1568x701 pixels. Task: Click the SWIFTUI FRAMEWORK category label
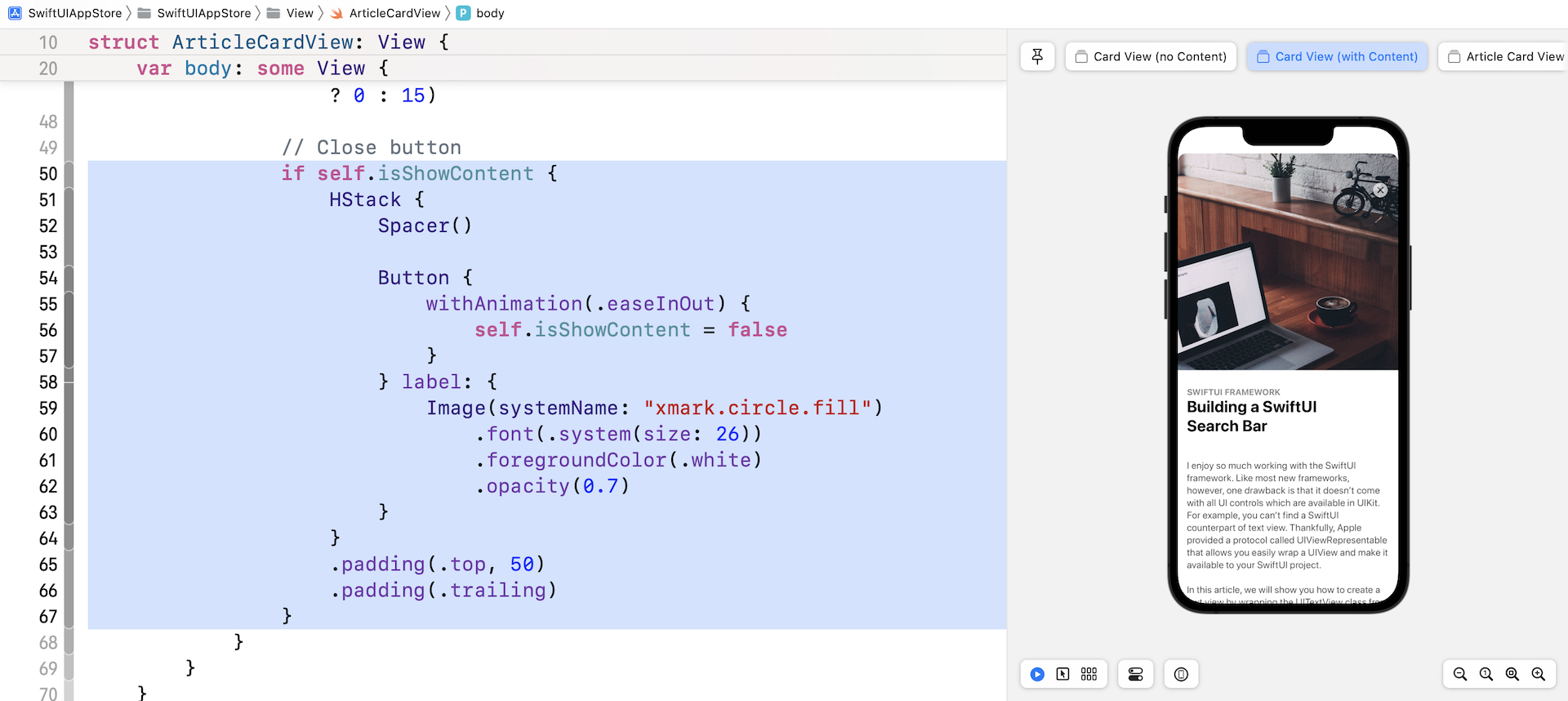pyautogui.click(x=1233, y=392)
